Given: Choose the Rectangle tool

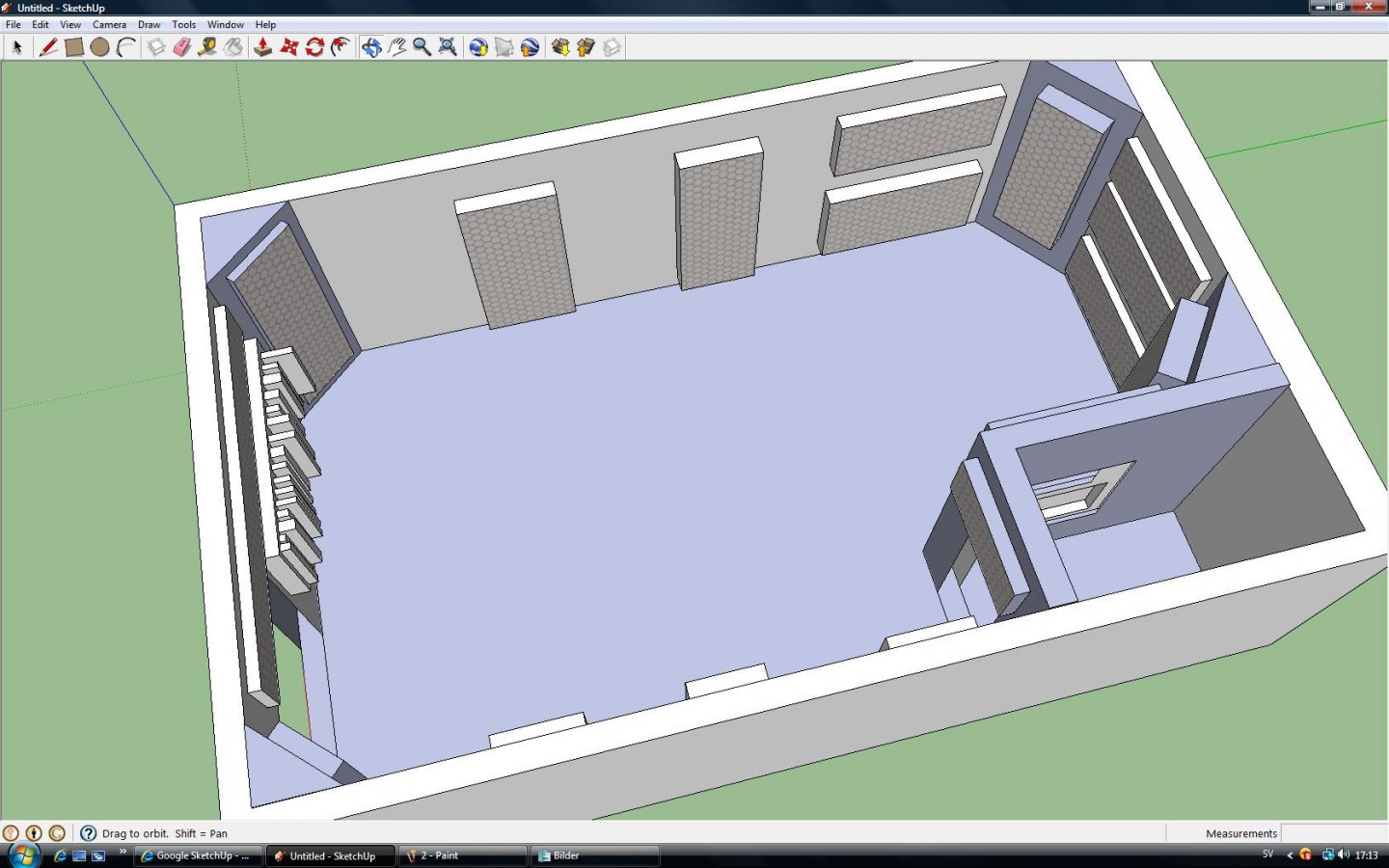Looking at the screenshot, I should [73, 47].
